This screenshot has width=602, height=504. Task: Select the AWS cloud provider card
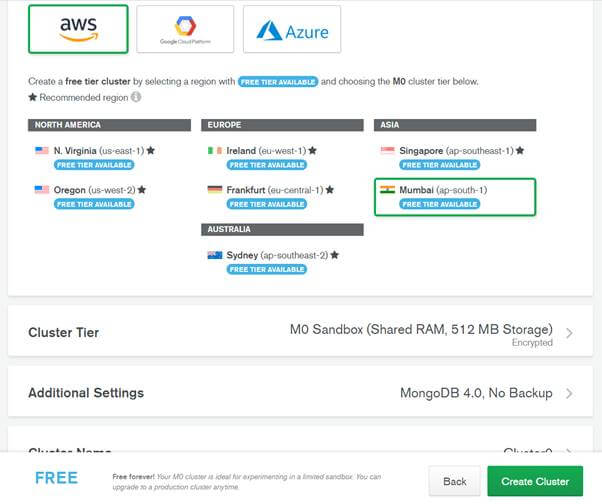[78, 29]
